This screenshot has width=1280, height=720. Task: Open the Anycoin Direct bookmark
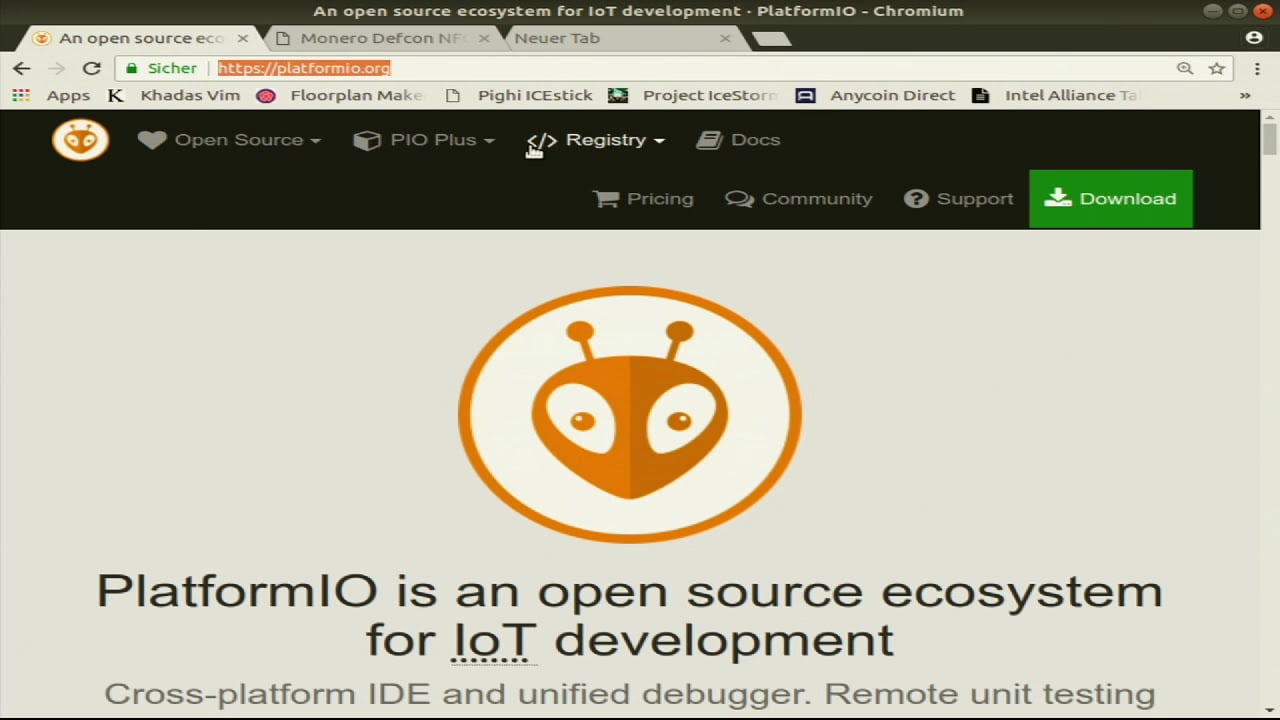[x=876, y=95]
